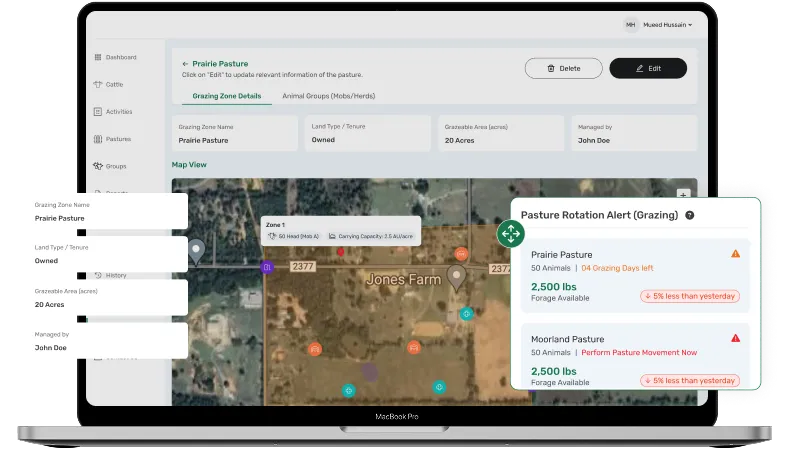Click the Prairie Pasture alert's '2,500 lbs' value
The height and width of the screenshot is (467, 790).
point(554,287)
